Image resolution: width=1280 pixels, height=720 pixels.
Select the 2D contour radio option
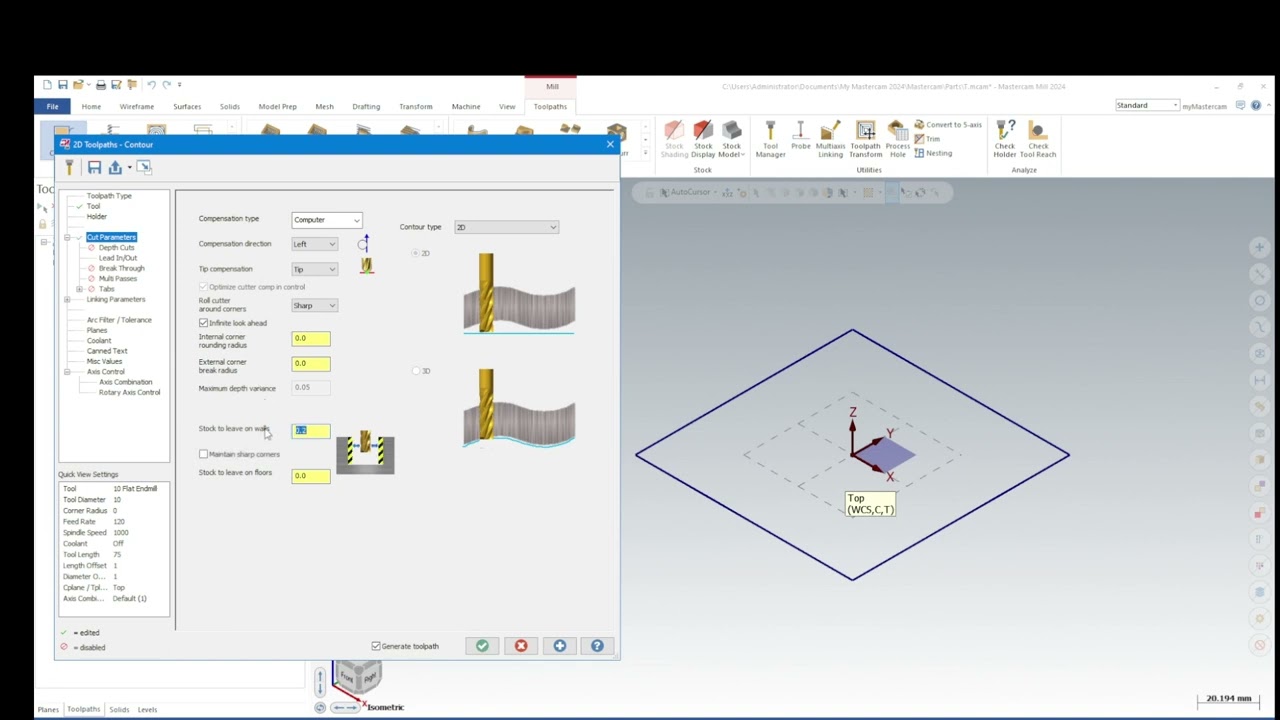(417, 253)
